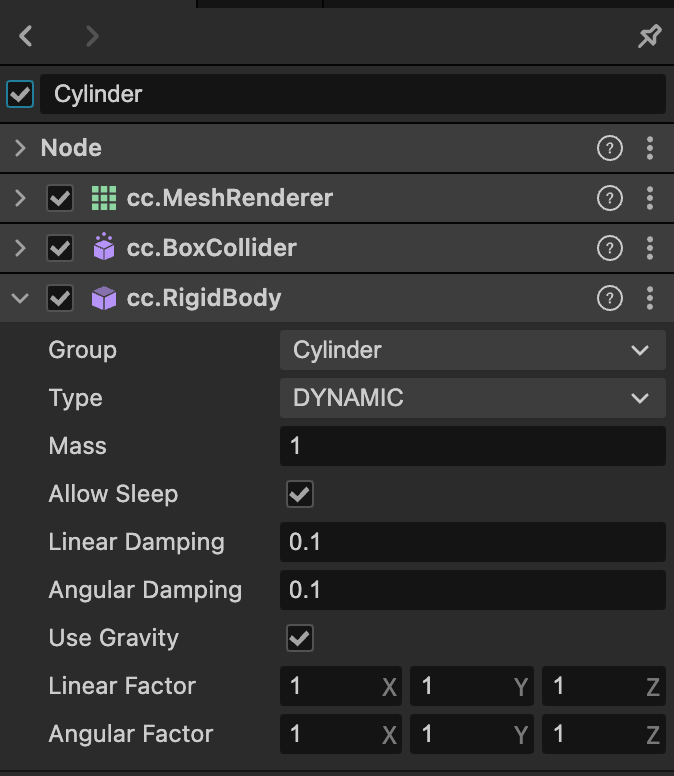This screenshot has height=776, width=674.
Task: Expand the Node section
Action: click(20, 148)
